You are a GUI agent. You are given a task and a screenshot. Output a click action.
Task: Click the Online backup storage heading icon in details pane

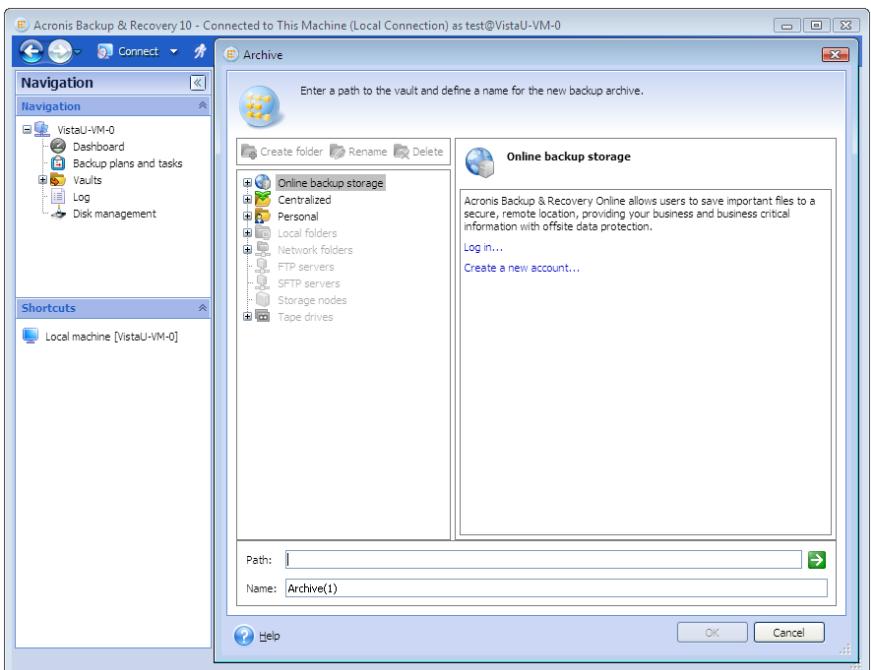tap(480, 162)
